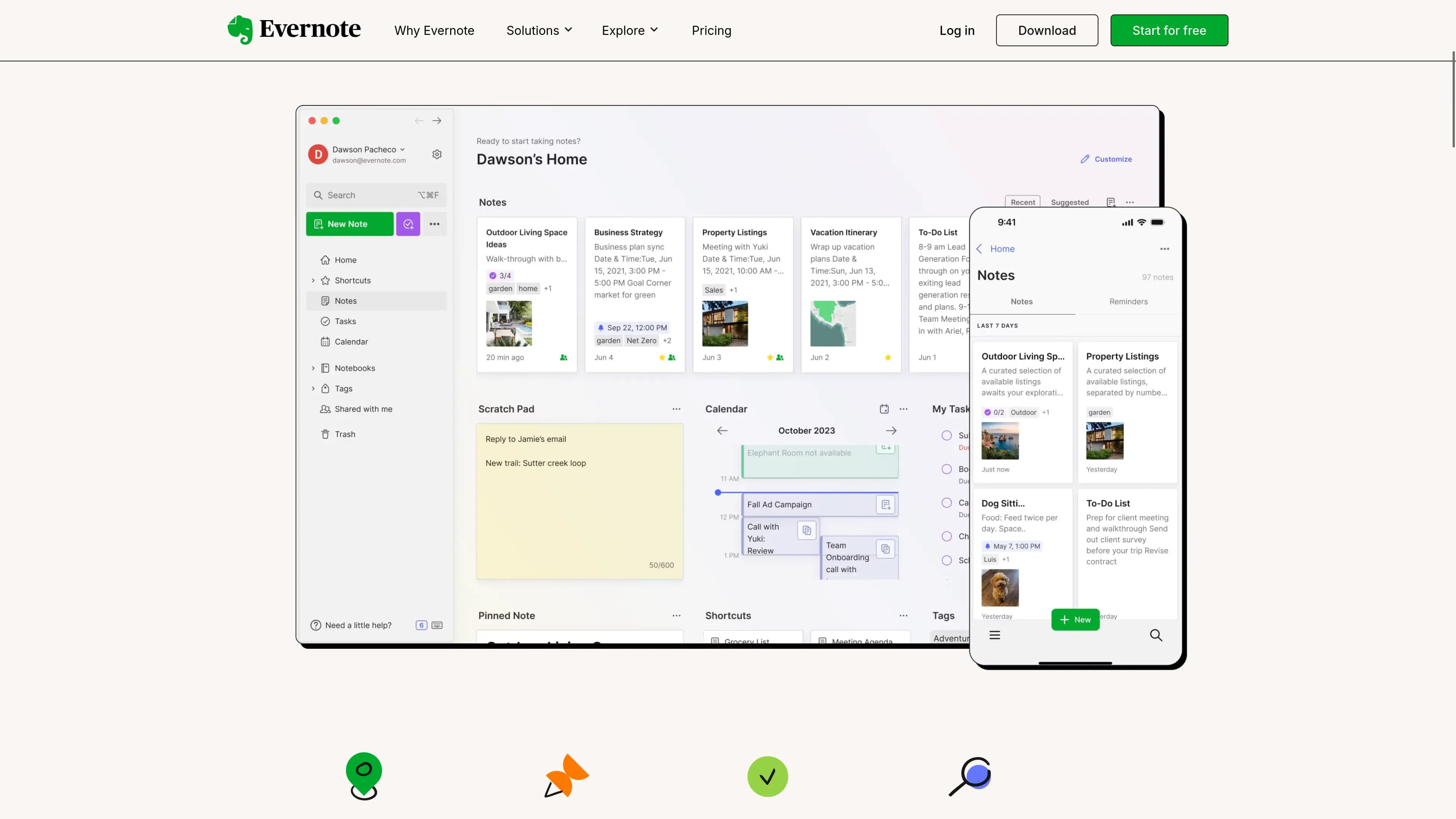Toggle the 3/4 task badge on Outdoor Living Space Ideas
This screenshot has width=1456, height=819.
coord(500,275)
